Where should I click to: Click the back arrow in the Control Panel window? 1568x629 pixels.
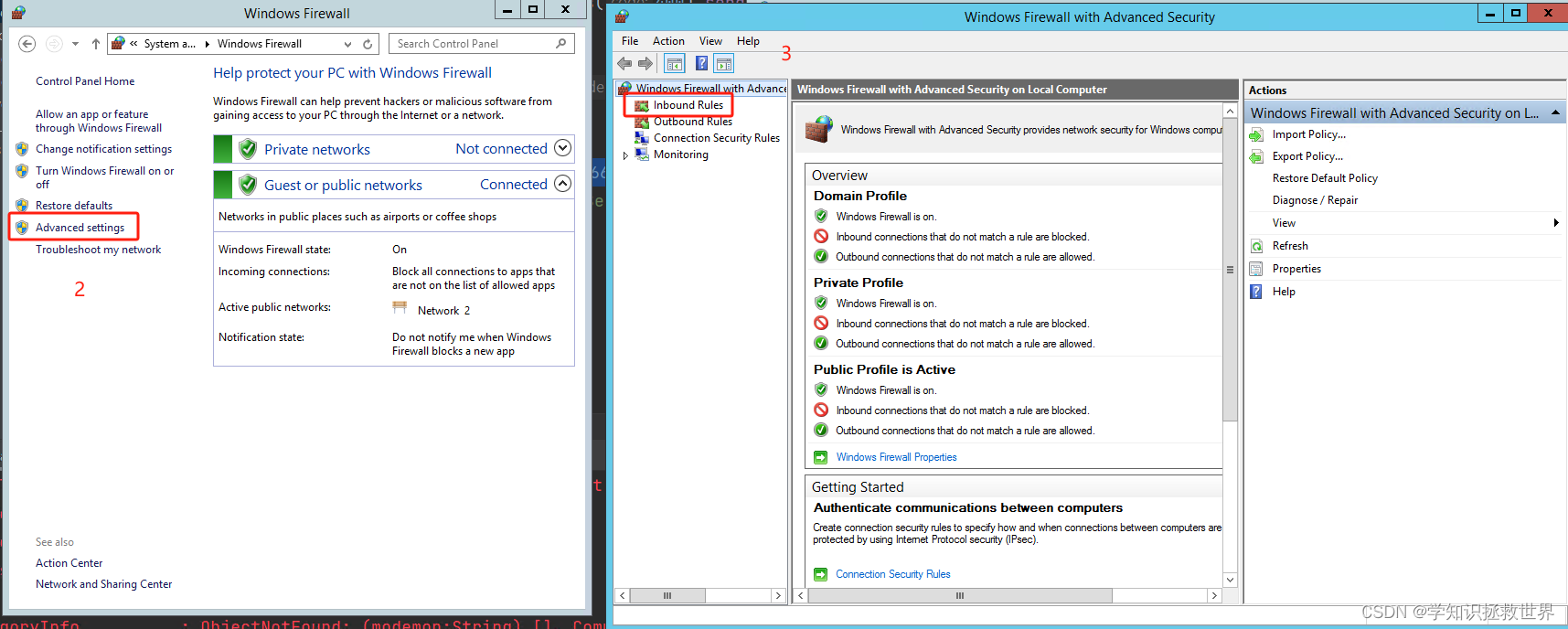[27, 44]
